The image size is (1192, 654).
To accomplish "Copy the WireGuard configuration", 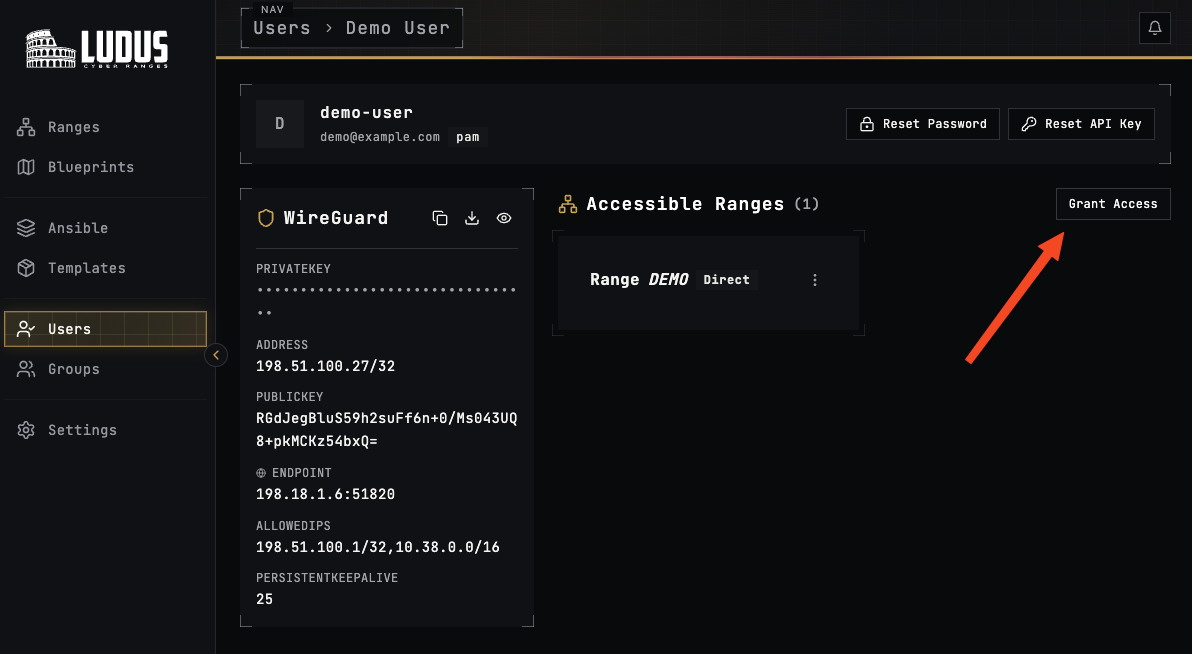I will coord(440,217).
